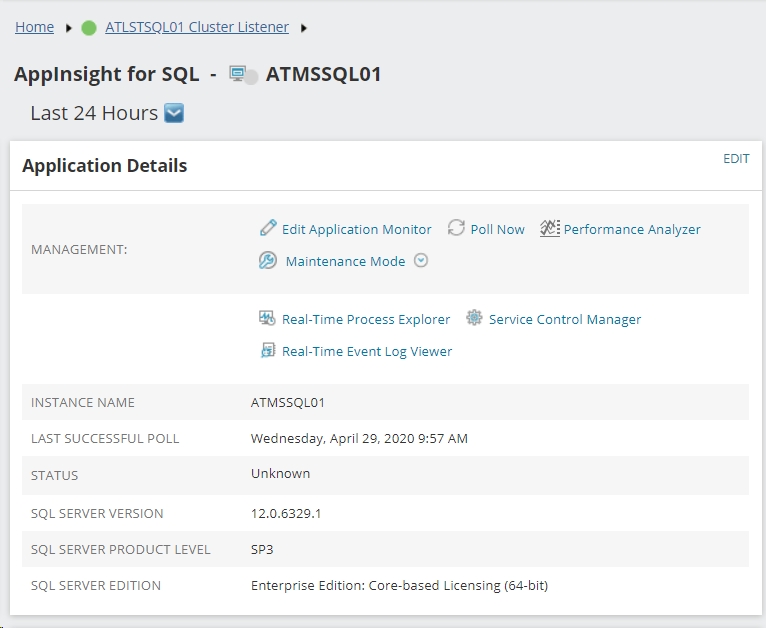Screen dimensions: 766x628
Task: Click the pencil icon for Edit Application Monitor
Action: click(x=268, y=228)
